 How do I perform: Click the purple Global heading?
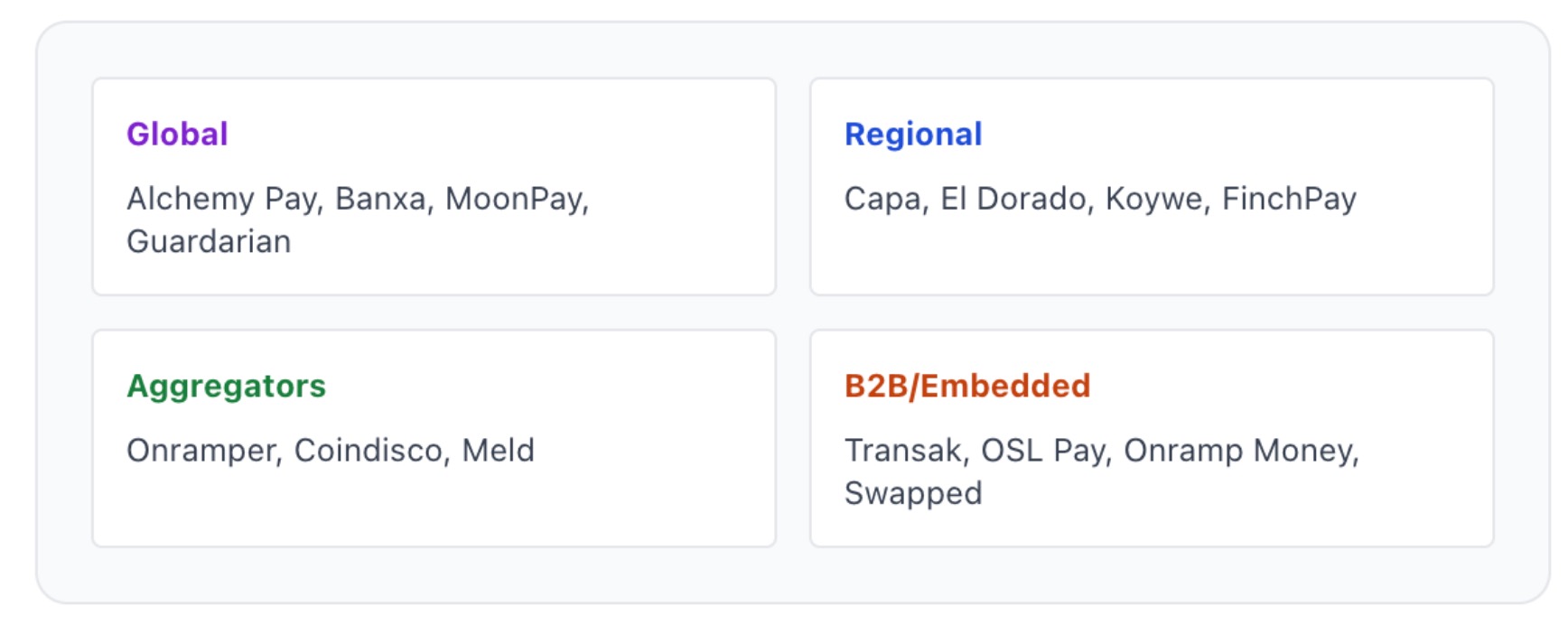tap(177, 134)
